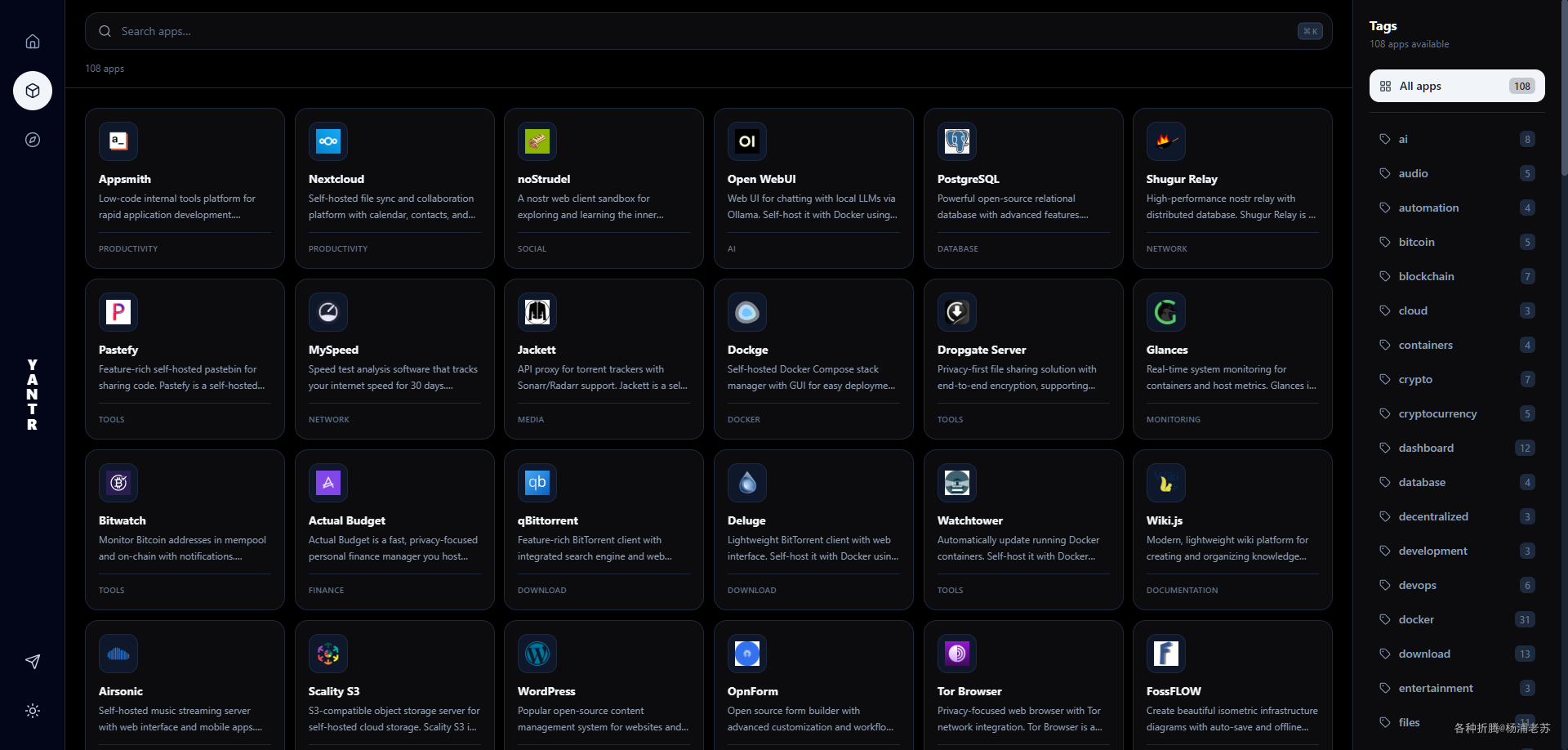Click the Pastefy app icon
This screenshot has width=1568, height=750.
(x=118, y=312)
